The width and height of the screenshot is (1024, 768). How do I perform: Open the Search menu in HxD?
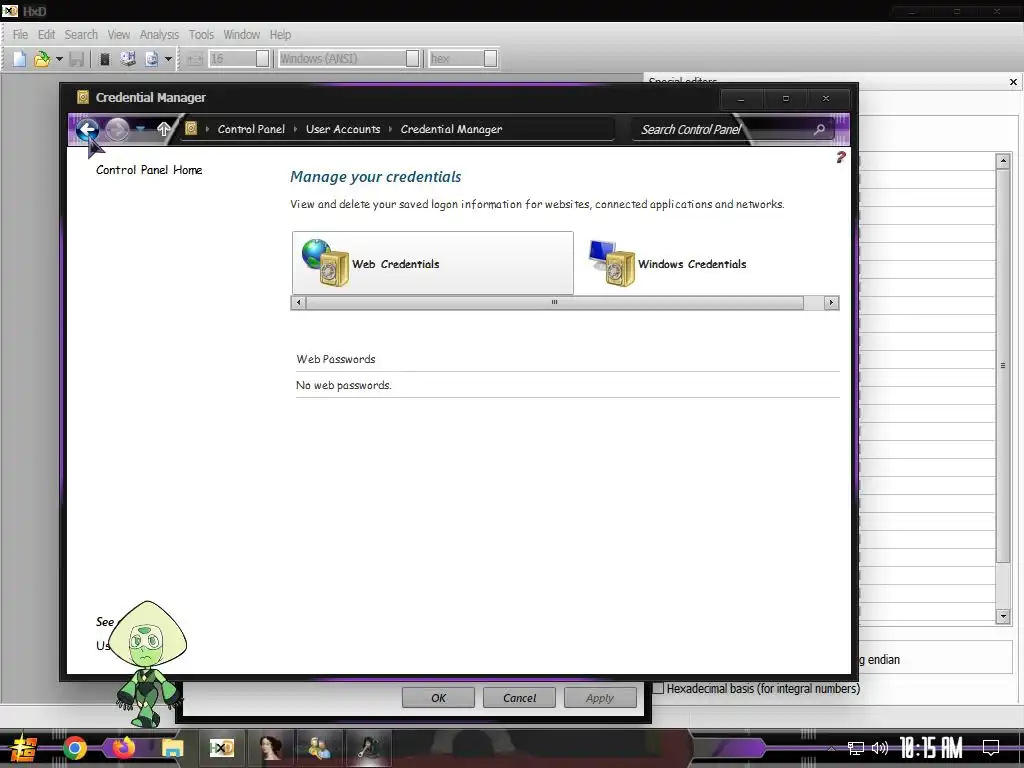(x=81, y=35)
